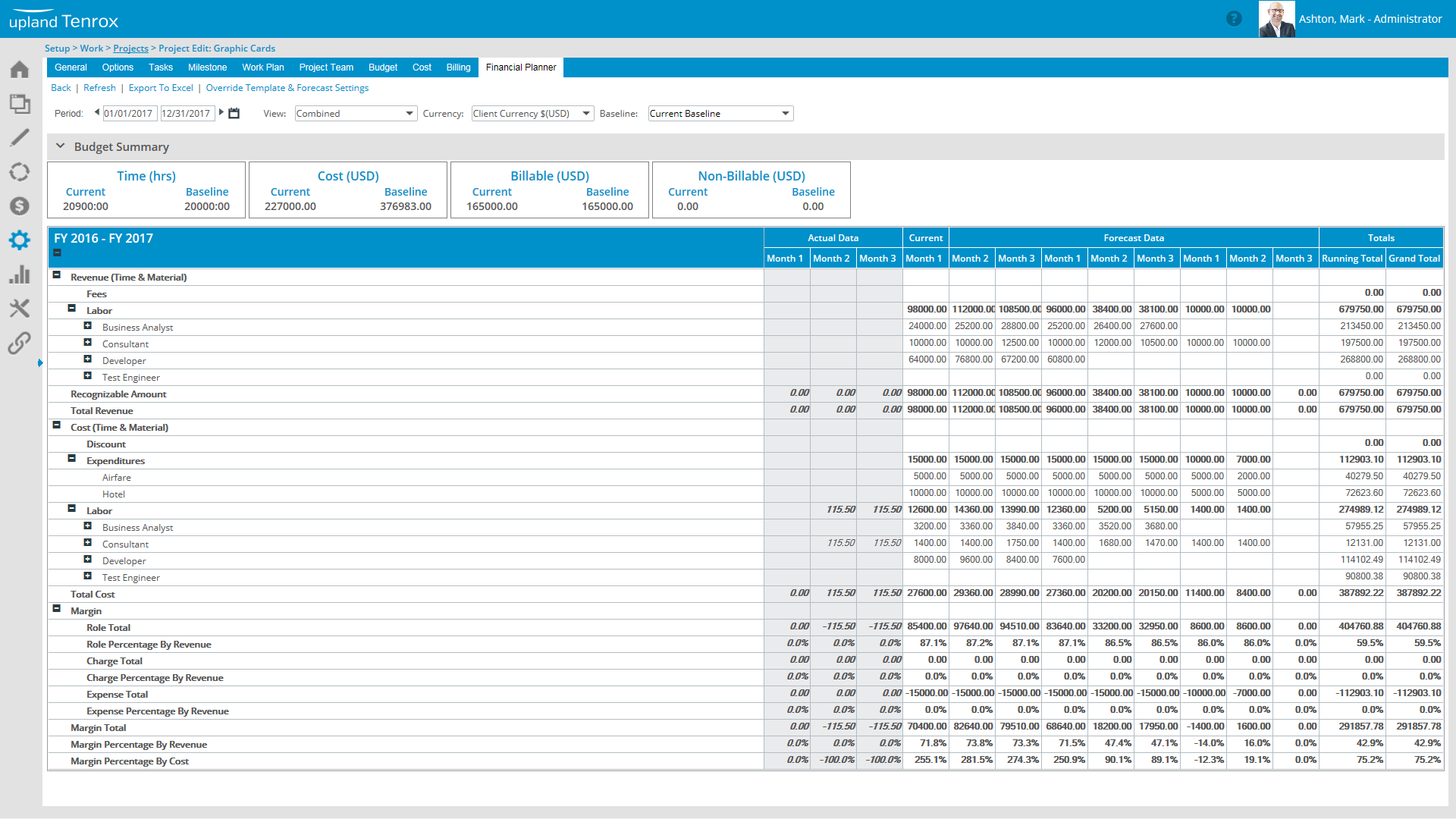The width and height of the screenshot is (1456, 819).
Task: Open the calendar period picker icon
Action: pos(234,114)
